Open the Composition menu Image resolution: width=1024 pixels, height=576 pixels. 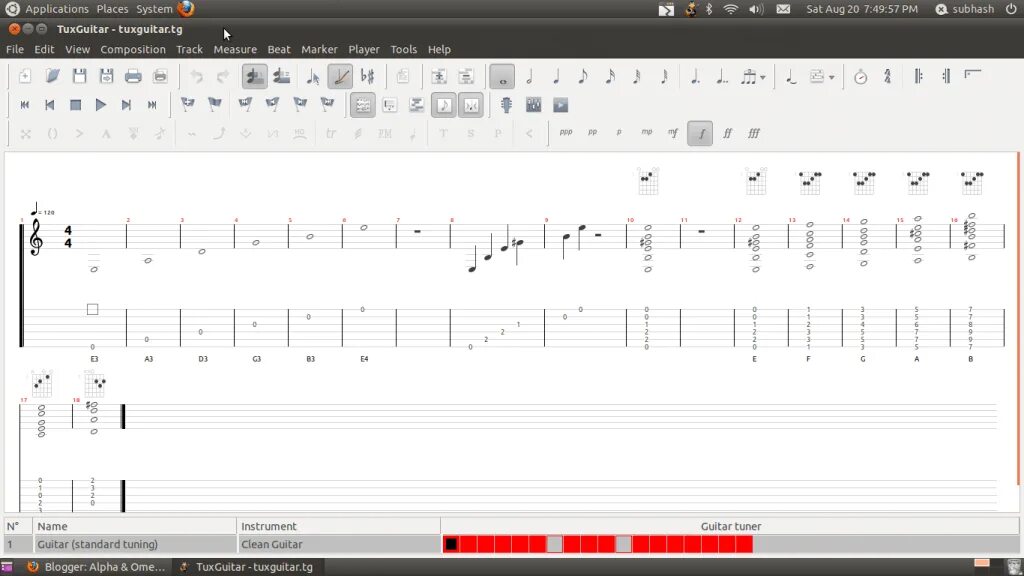point(133,50)
